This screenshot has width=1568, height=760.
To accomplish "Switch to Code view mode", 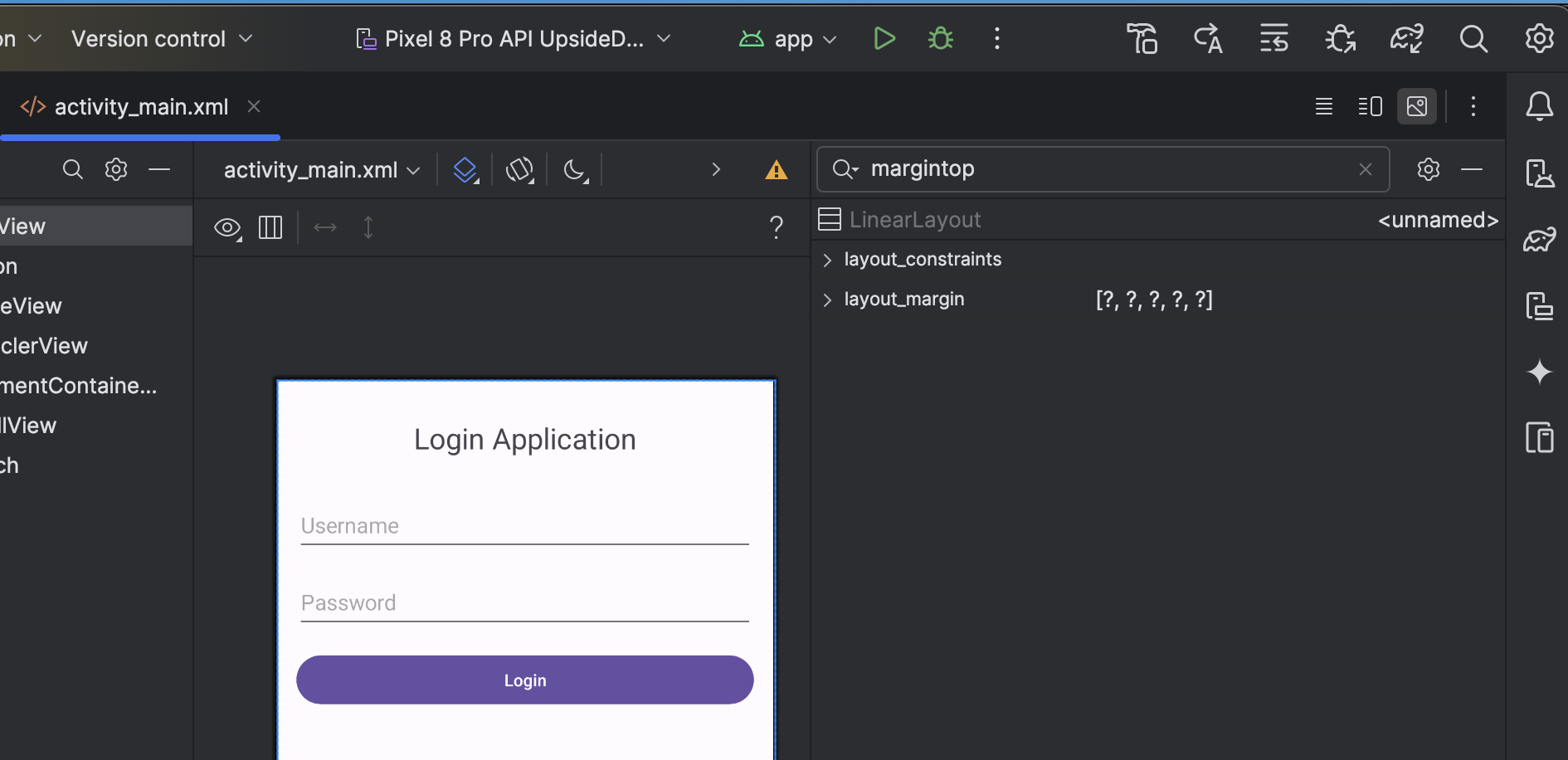I will click(x=1324, y=106).
